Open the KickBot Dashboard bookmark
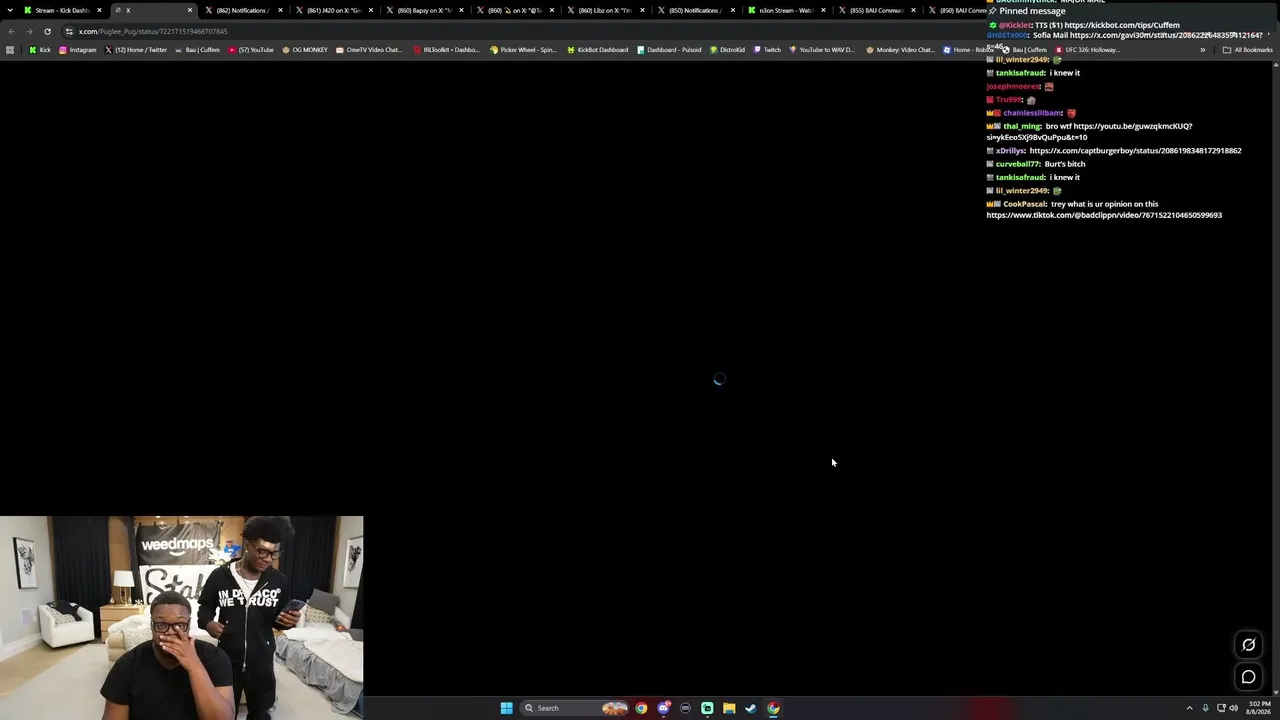 (x=597, y=50)
